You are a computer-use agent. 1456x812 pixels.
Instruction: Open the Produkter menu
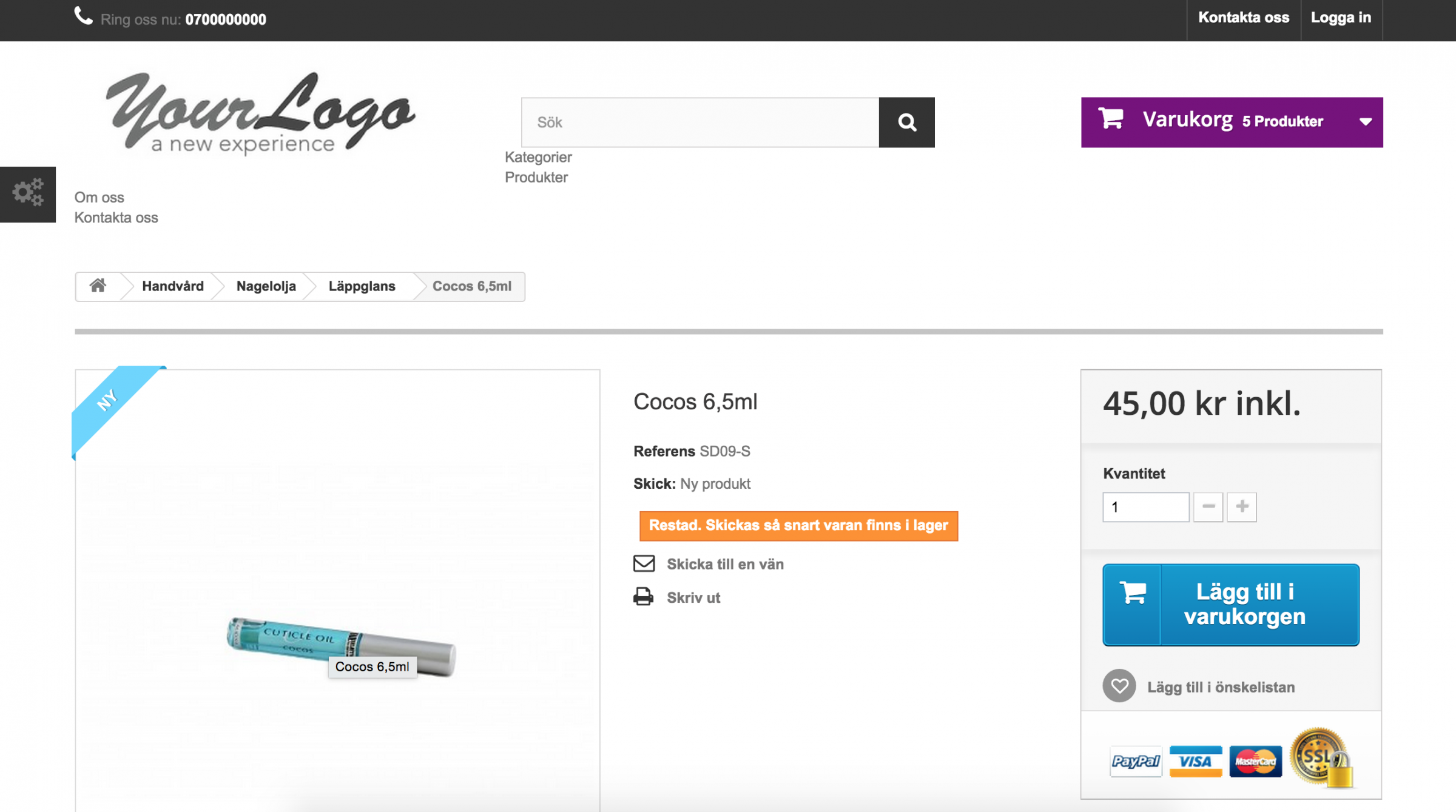536,177
